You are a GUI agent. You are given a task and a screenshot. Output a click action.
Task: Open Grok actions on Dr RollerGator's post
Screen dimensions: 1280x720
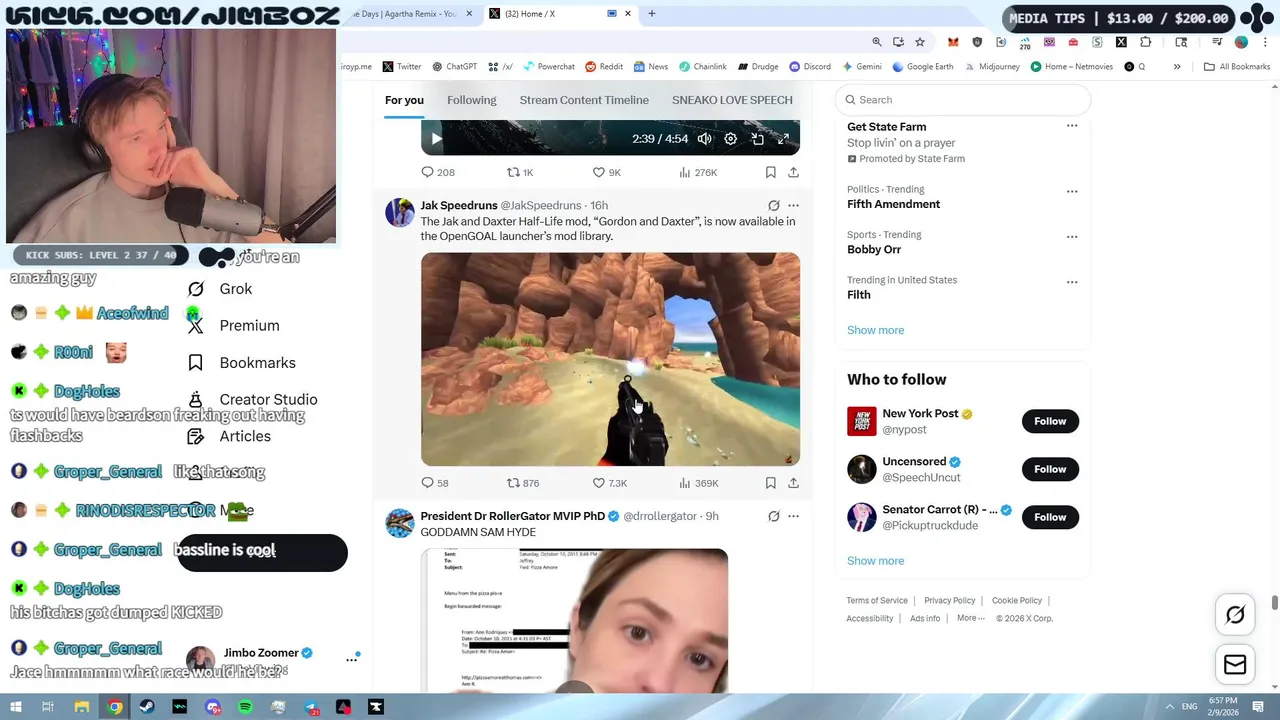[x=773, y=516]
